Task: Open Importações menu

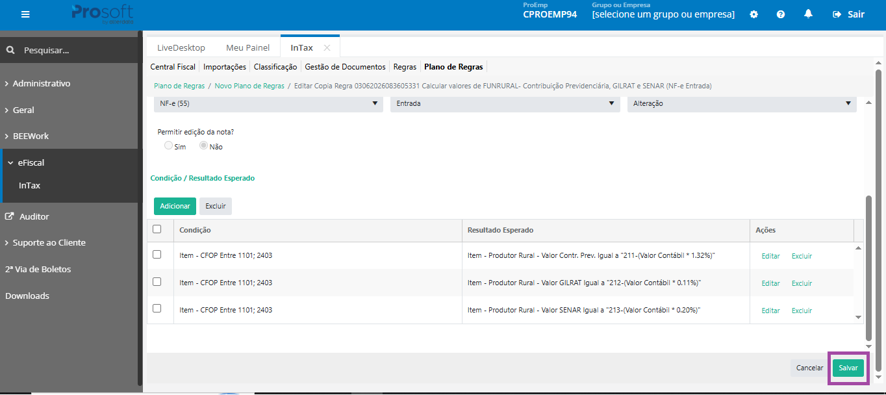Action: [224, 67]
